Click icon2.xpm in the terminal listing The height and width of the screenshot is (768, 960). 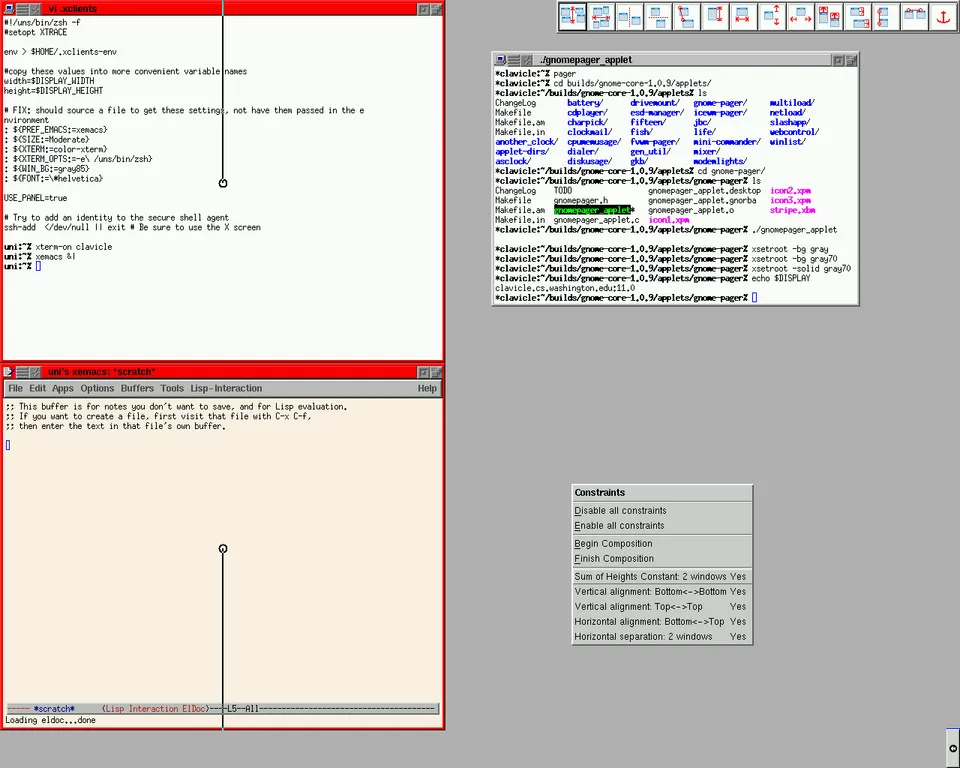tap(790, 190)
